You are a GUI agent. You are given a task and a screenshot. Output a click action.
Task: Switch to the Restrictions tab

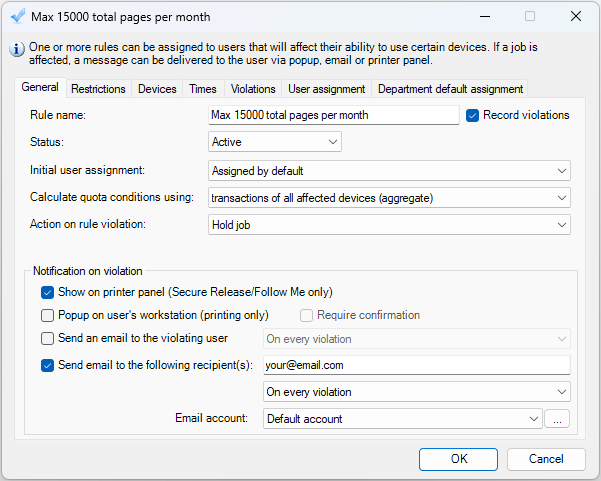click(98, 89)
